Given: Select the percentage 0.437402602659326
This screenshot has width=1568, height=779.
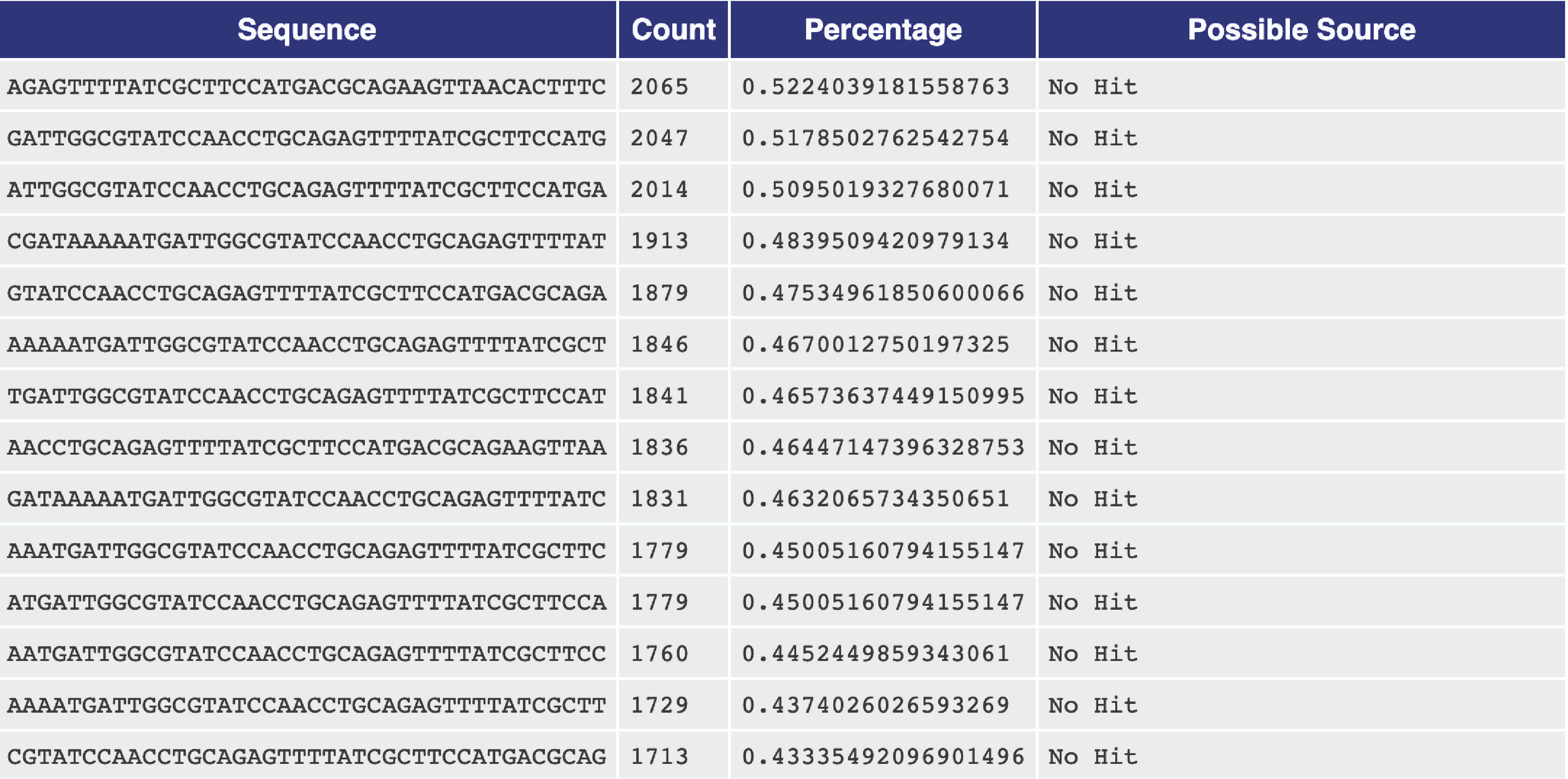Looking at the screenshot, I should [875, 705].
